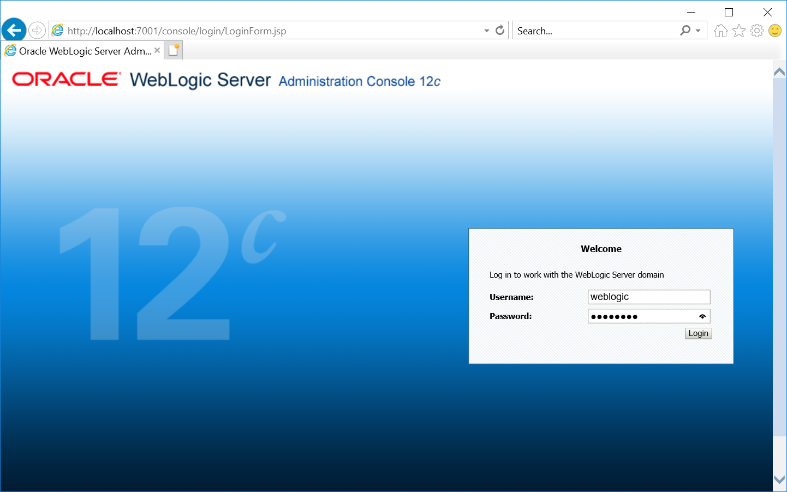Reveal password with the eye icon
The image size is (787, 492).
(702, 316)
